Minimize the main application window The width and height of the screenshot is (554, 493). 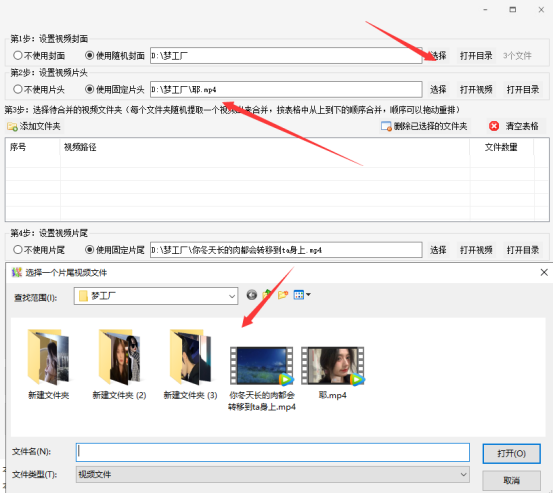(485, 10)
